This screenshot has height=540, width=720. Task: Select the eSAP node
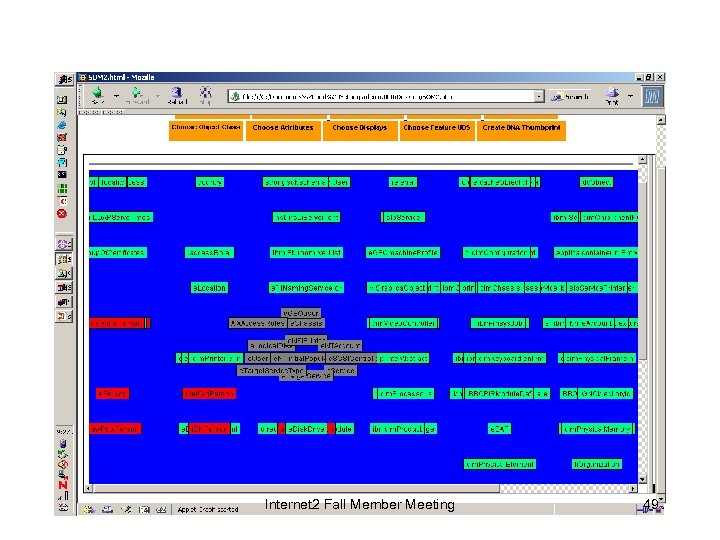[x=499, y=429]
